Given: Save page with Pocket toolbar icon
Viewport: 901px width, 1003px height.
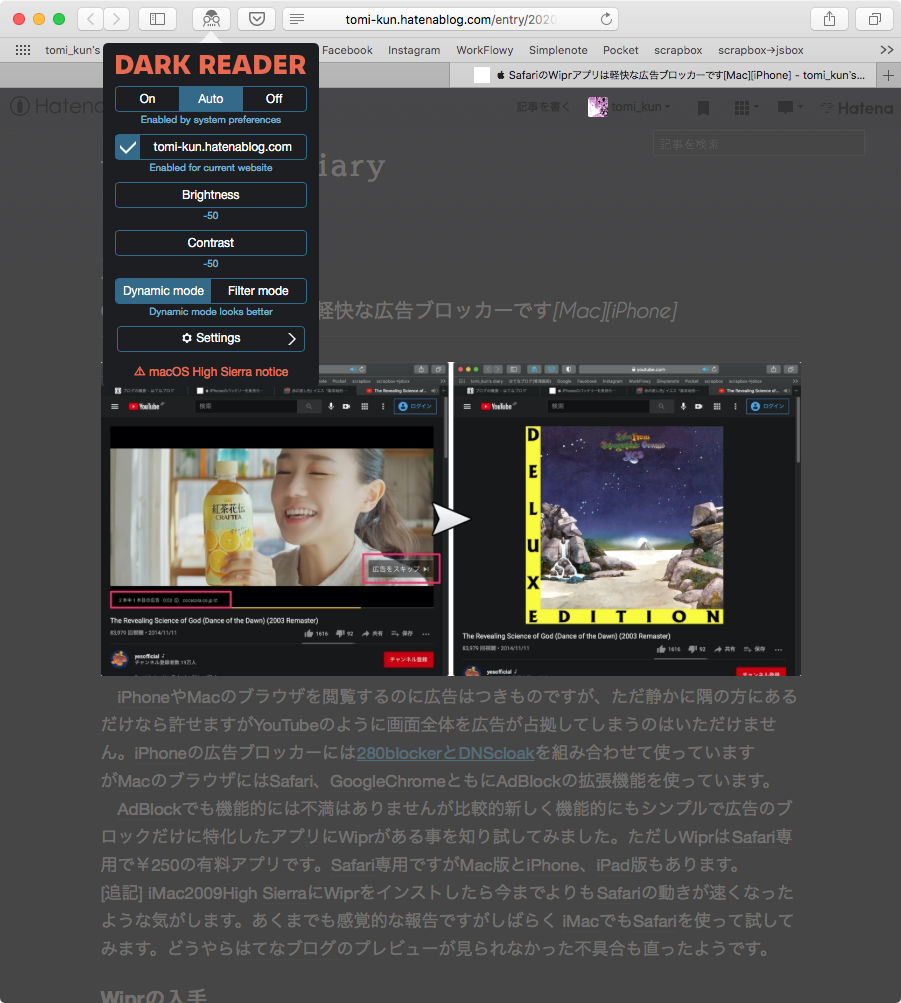Looking at the screenshot, I should (x=257, y=19).
